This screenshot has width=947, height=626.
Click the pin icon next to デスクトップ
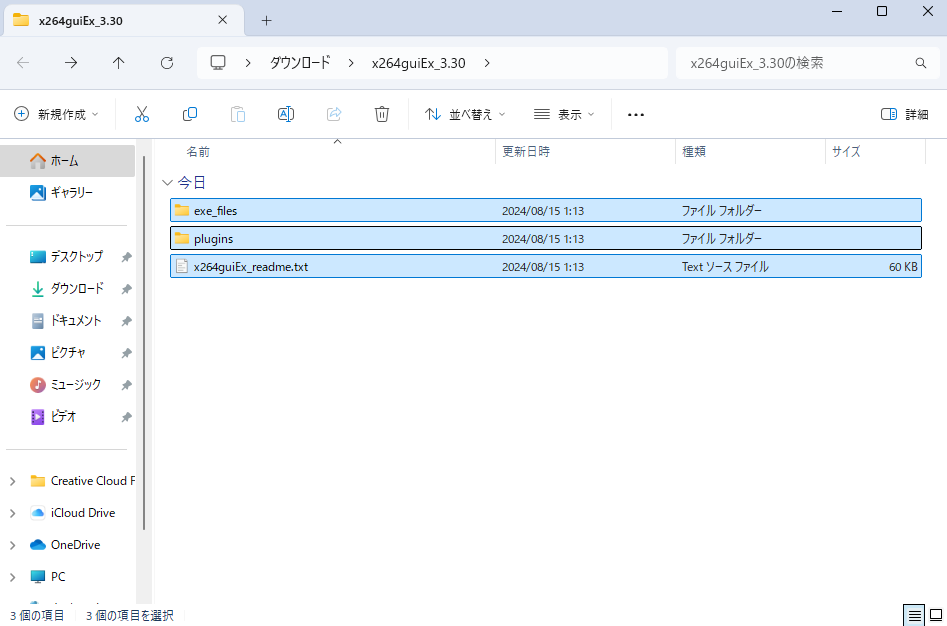click(x=126, y=257)
